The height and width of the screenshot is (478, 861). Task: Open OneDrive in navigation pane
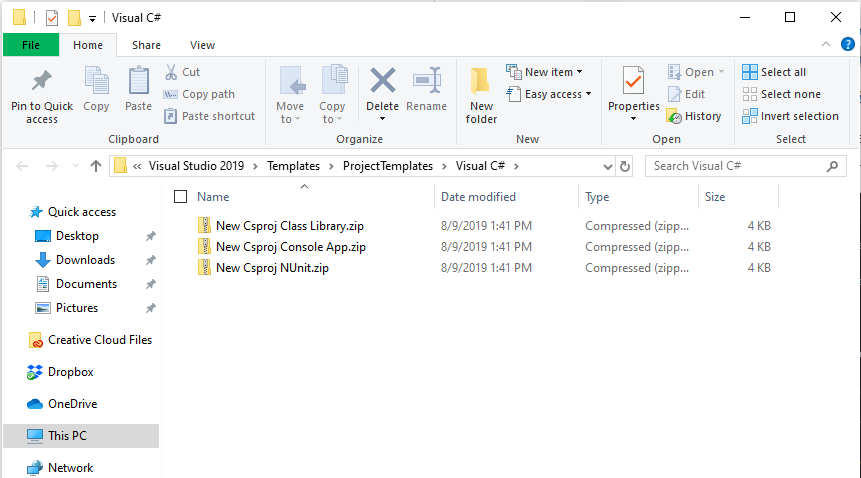[x=62, y=403]
